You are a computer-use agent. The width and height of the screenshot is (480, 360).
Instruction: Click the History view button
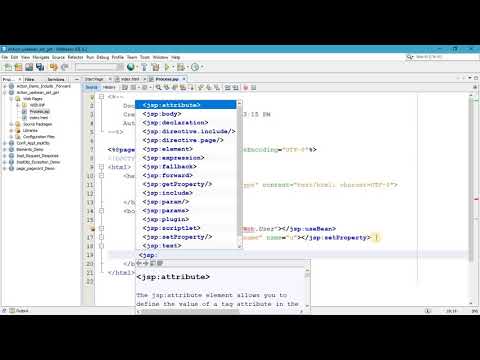coord(109,88)
